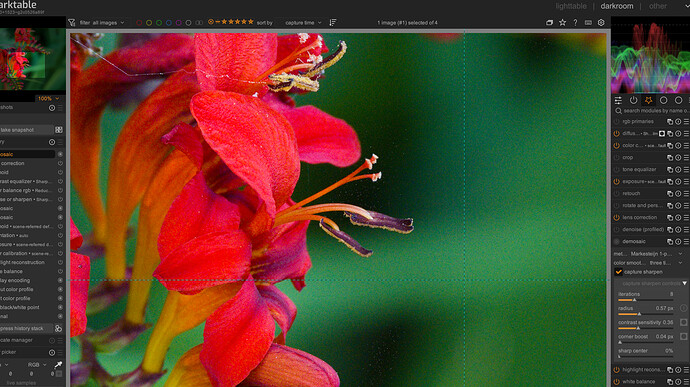This screenshot has width=690, height=387.
Task: Enable the capture sharpen checkbox
Action: (619, 272)
